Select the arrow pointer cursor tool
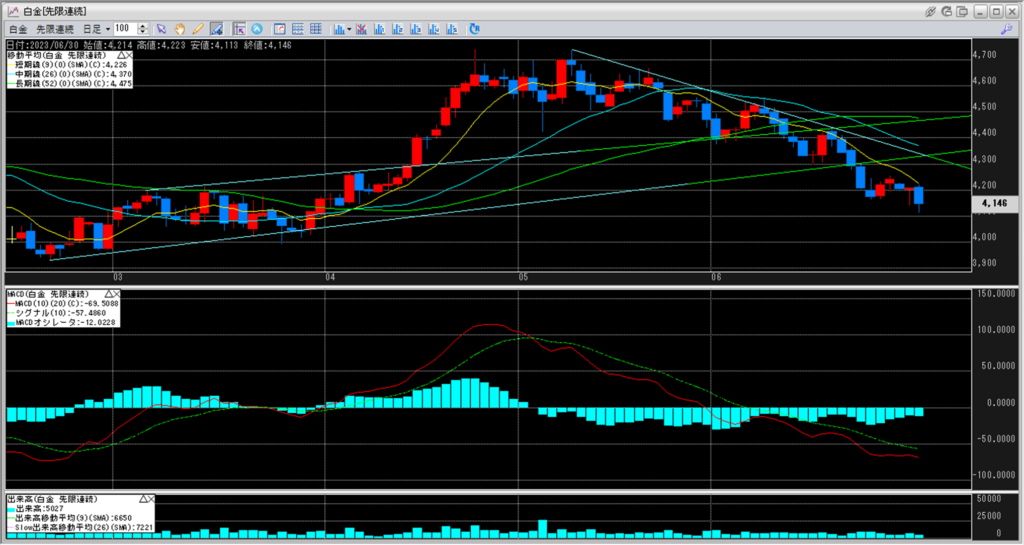The height and width of the screenshot is (545, 1024). click(161, 29)
